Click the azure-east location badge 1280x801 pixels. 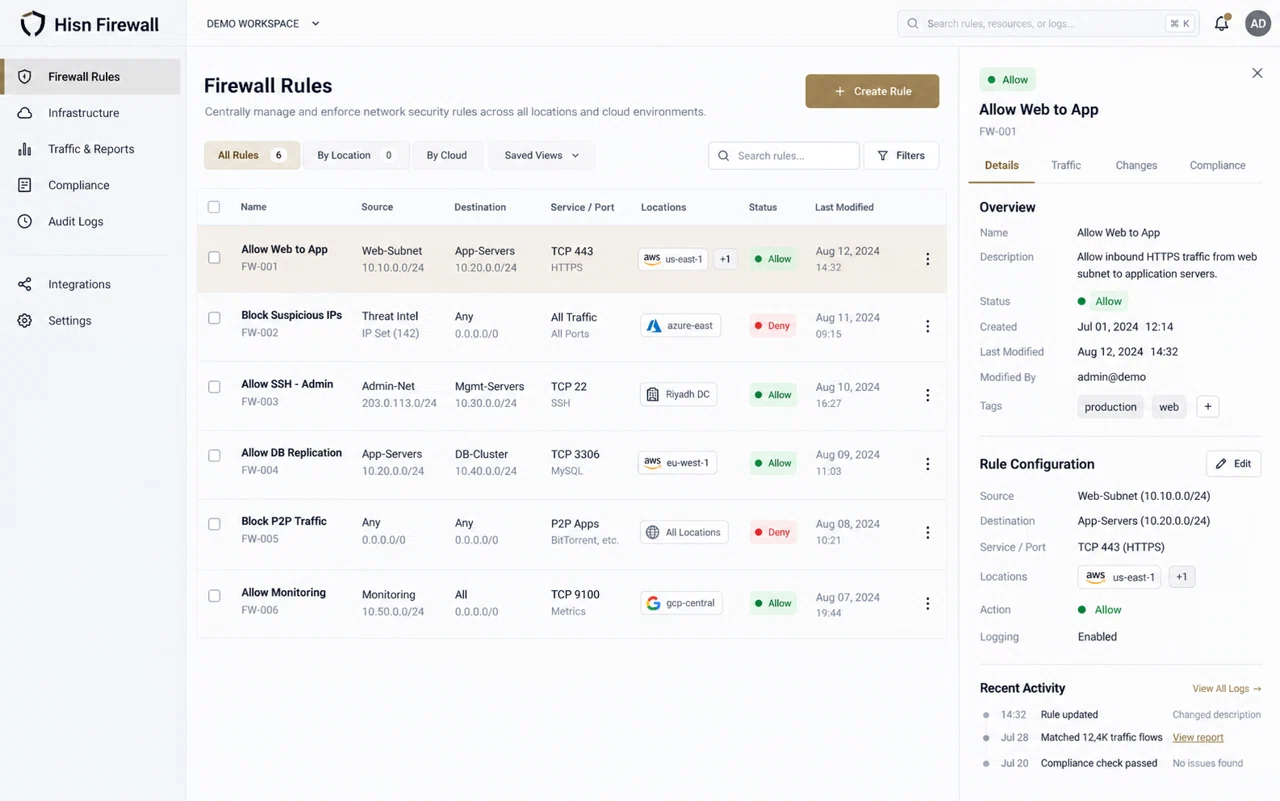(680, 326)
